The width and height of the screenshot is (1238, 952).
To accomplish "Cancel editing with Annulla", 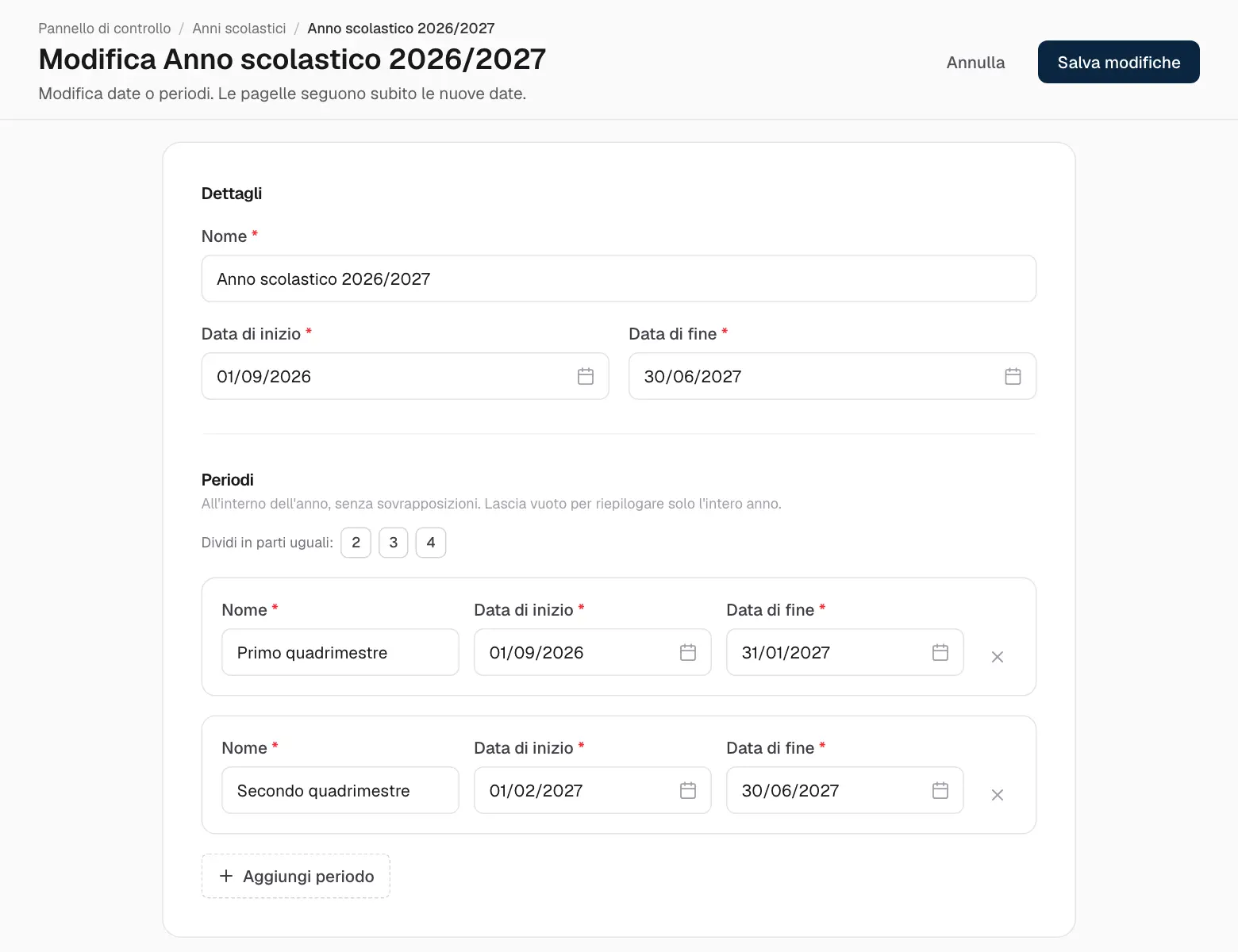I will point(975,62).
